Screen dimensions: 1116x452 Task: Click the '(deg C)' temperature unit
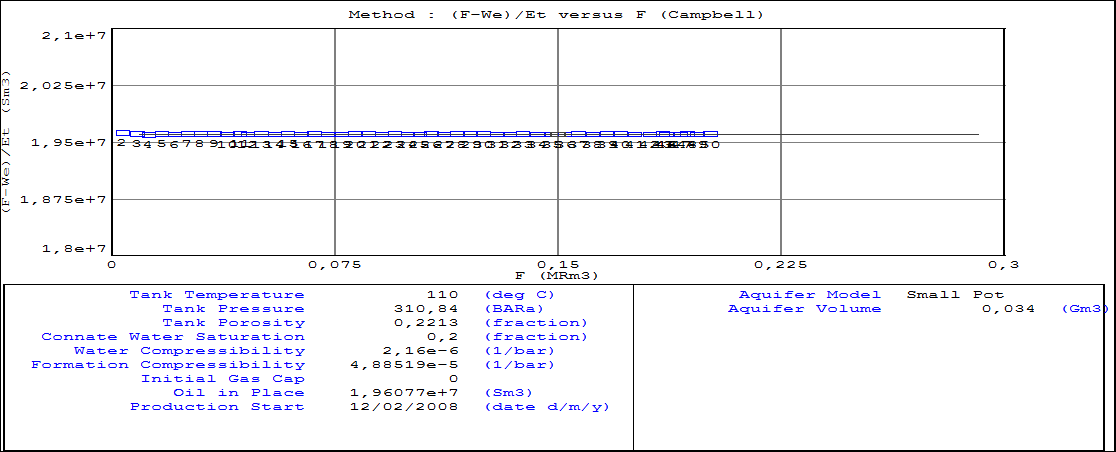pyautogui.click(x=520, y=295)
